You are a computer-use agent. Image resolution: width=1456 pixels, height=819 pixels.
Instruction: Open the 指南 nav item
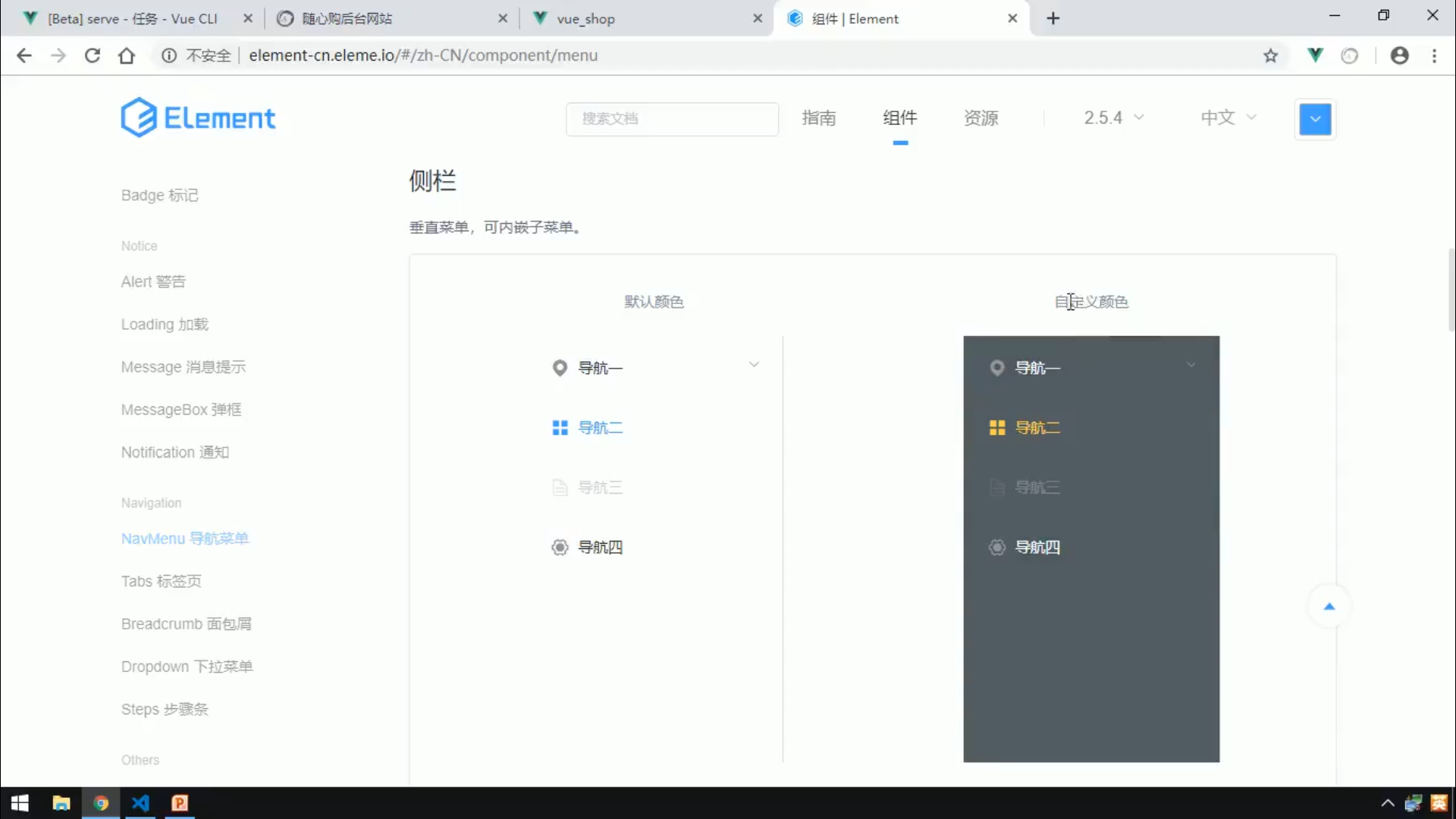point(819,118)
